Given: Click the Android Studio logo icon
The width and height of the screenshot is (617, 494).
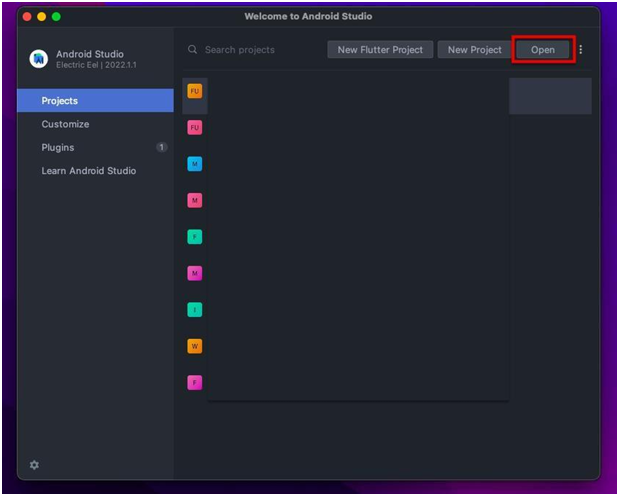Looking at the screenshot, I should tap(38, 59).
